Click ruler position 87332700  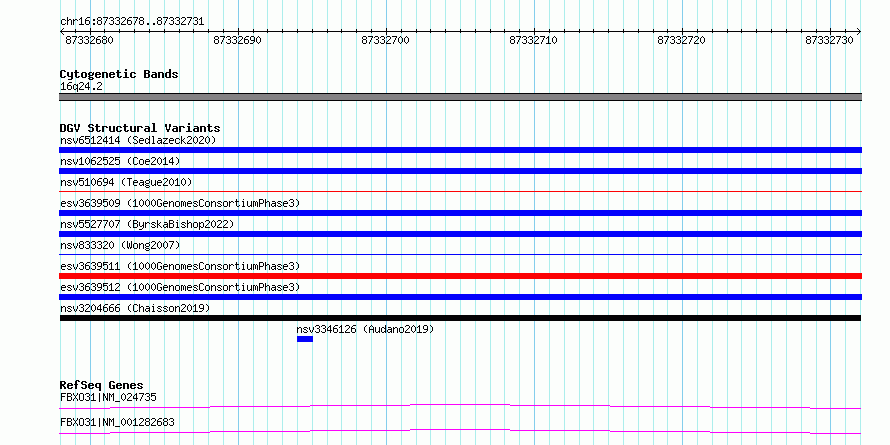(385, 40)
